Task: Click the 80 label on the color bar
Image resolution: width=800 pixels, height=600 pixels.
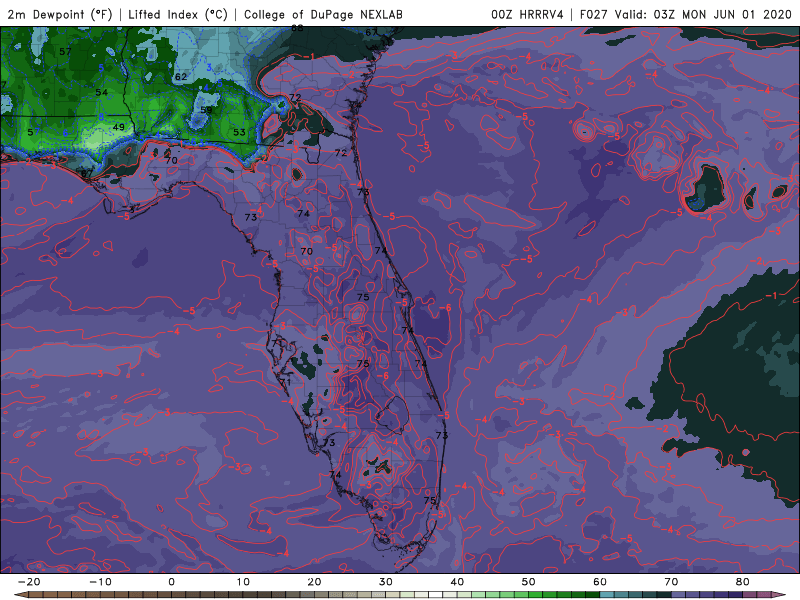Action: pos(743,582)
